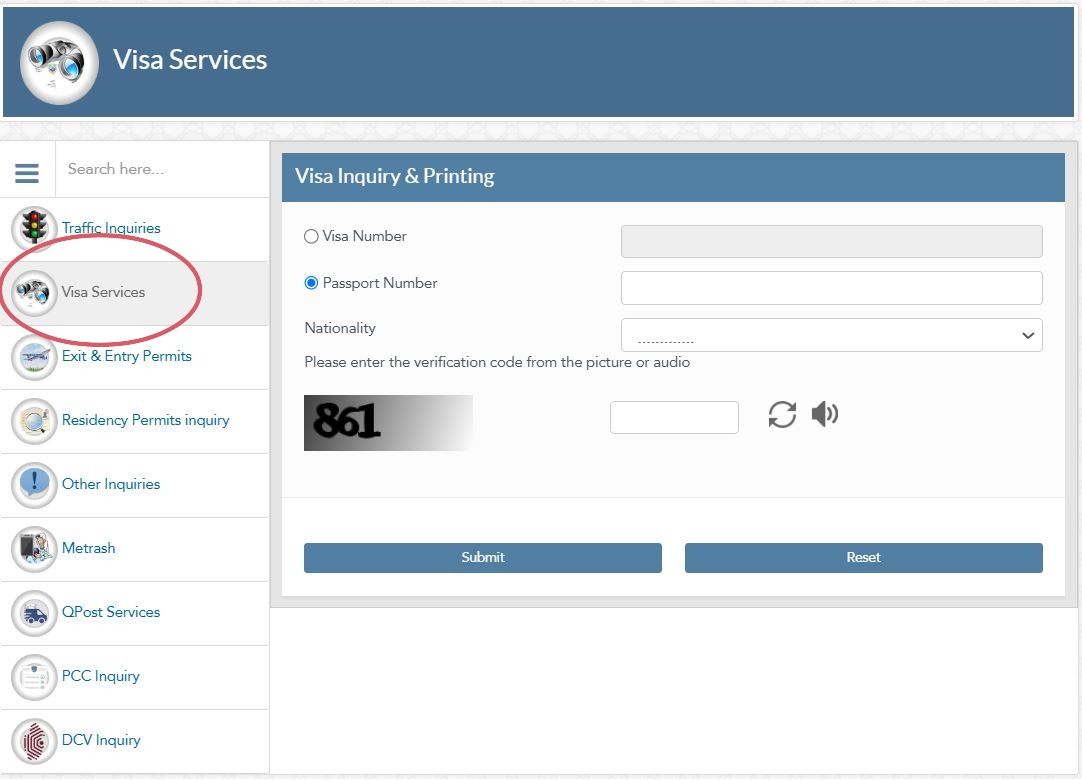The height and width of the screenshot is (780, 1082).
Task: Refresh the verification code image
Action: tap(781, 414)
